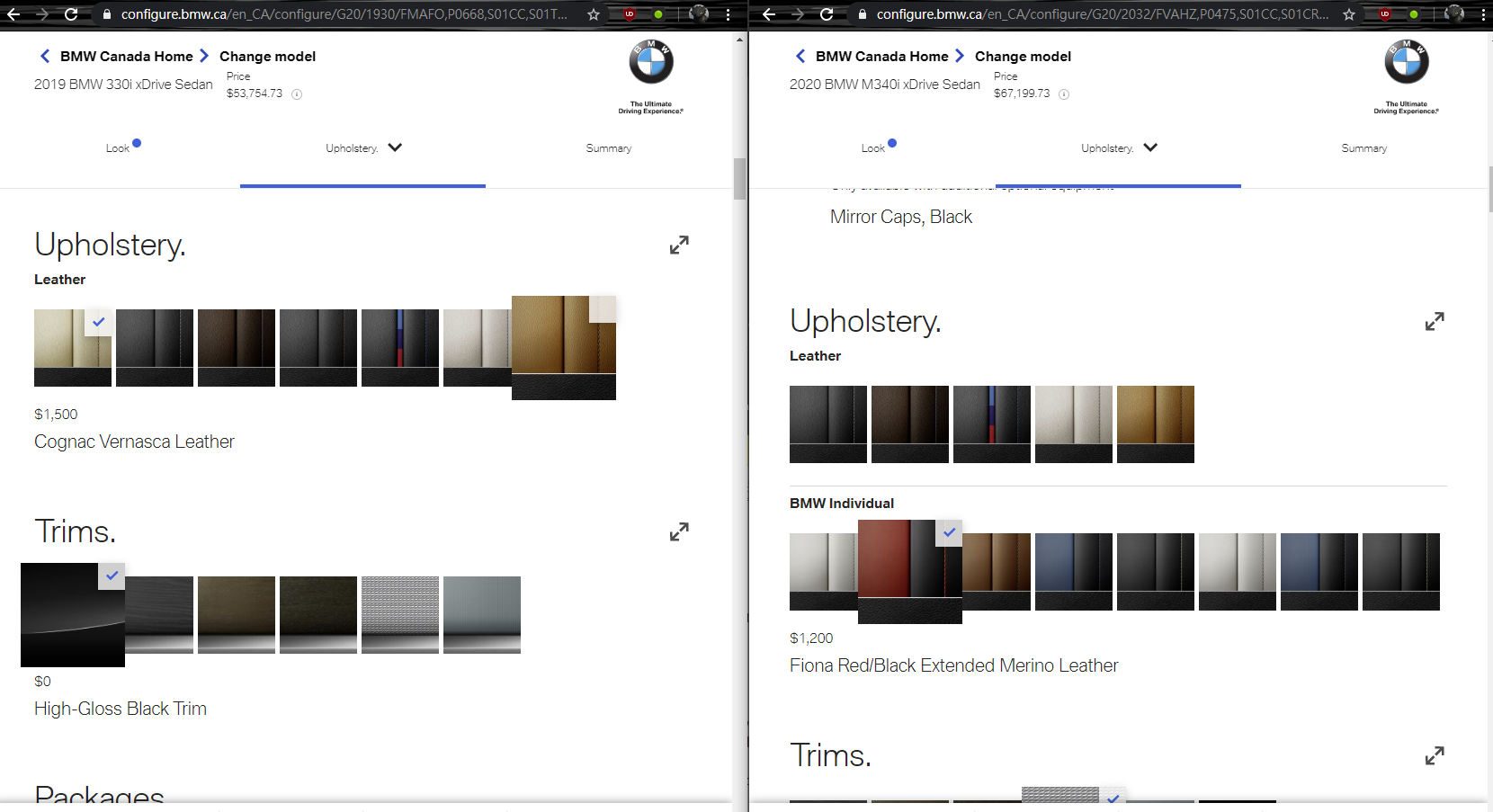
Task: Click chevron after BMW Canada Home, M340i page
Action: (x=960, y=56)
